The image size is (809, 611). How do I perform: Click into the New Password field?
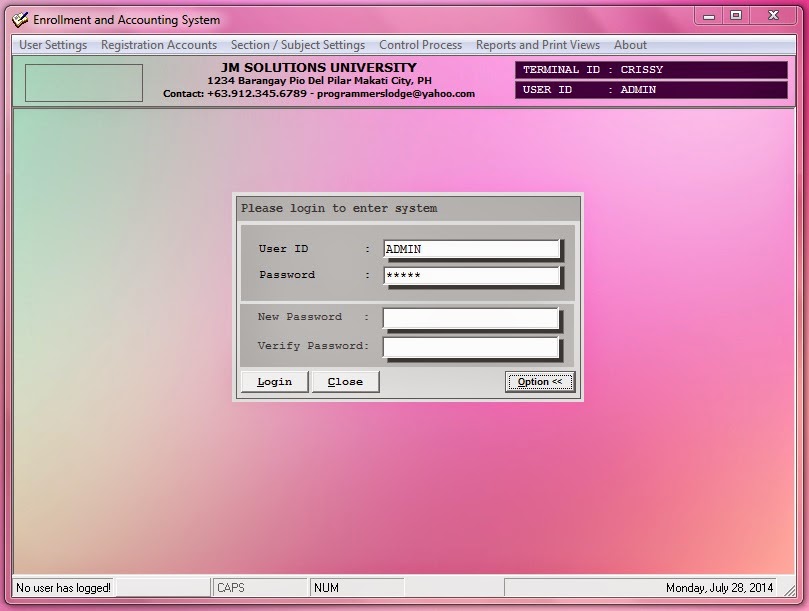[x=471, y=318]
